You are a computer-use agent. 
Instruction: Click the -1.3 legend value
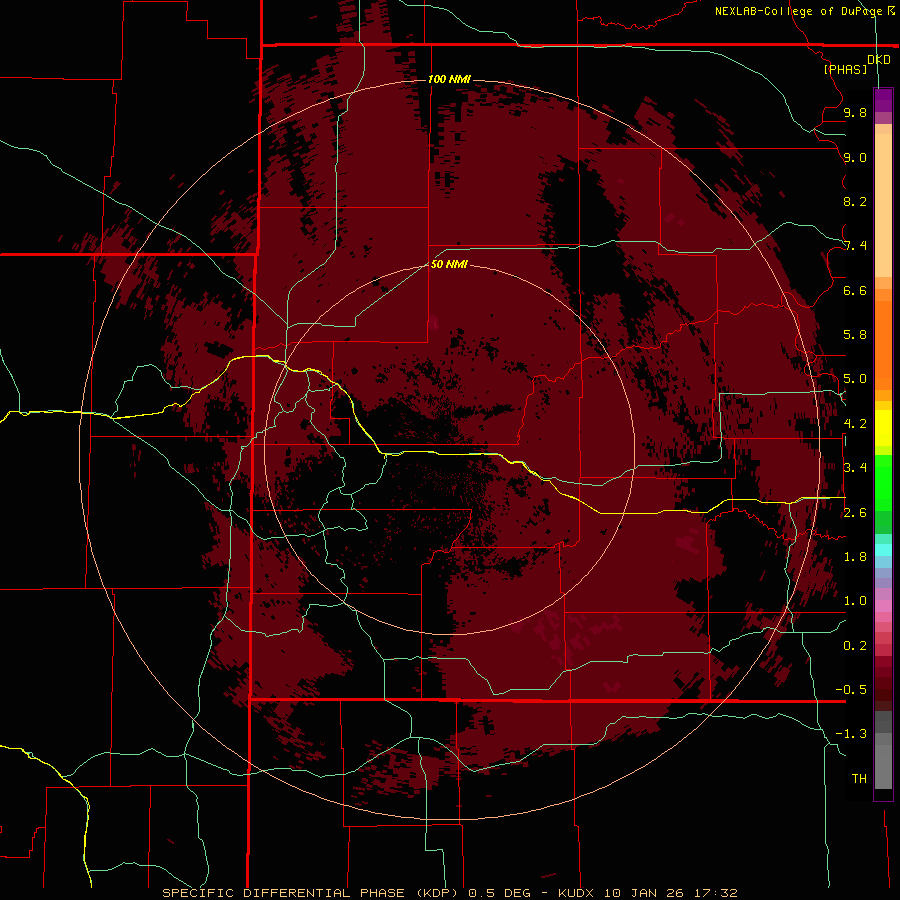(851, 734)
